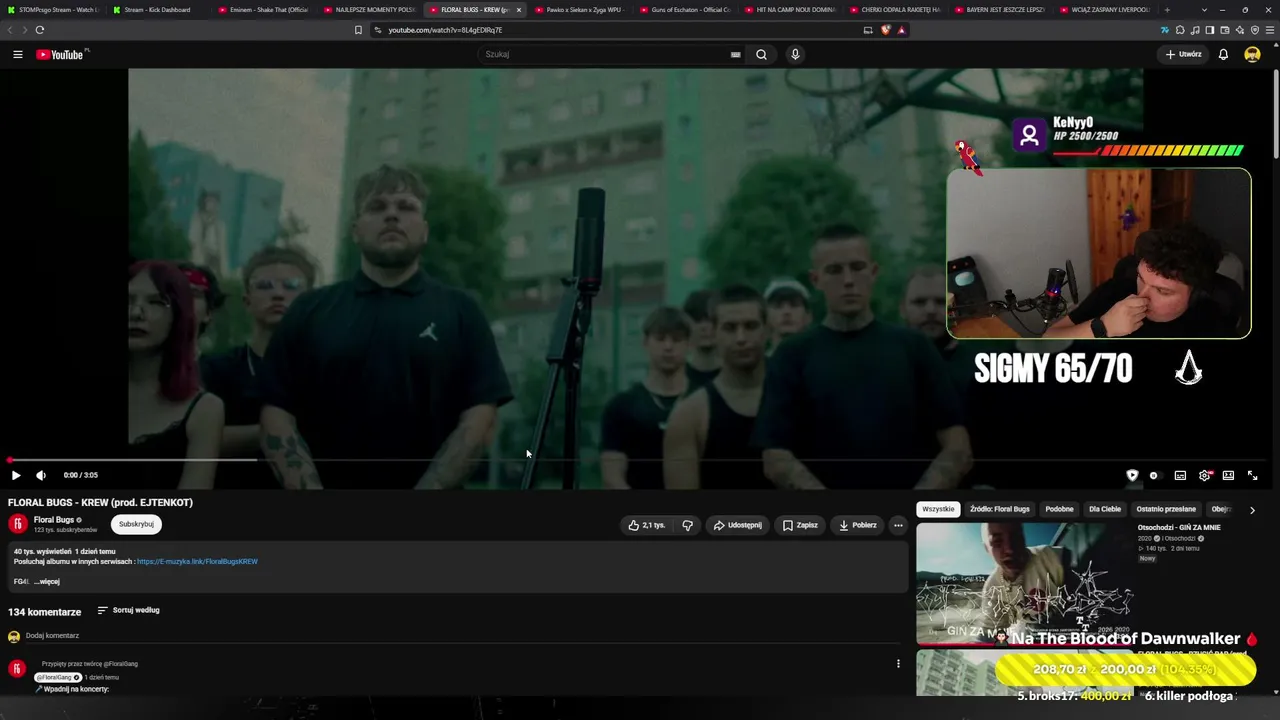Select the Wszystkie filter chip

(938, 509)
